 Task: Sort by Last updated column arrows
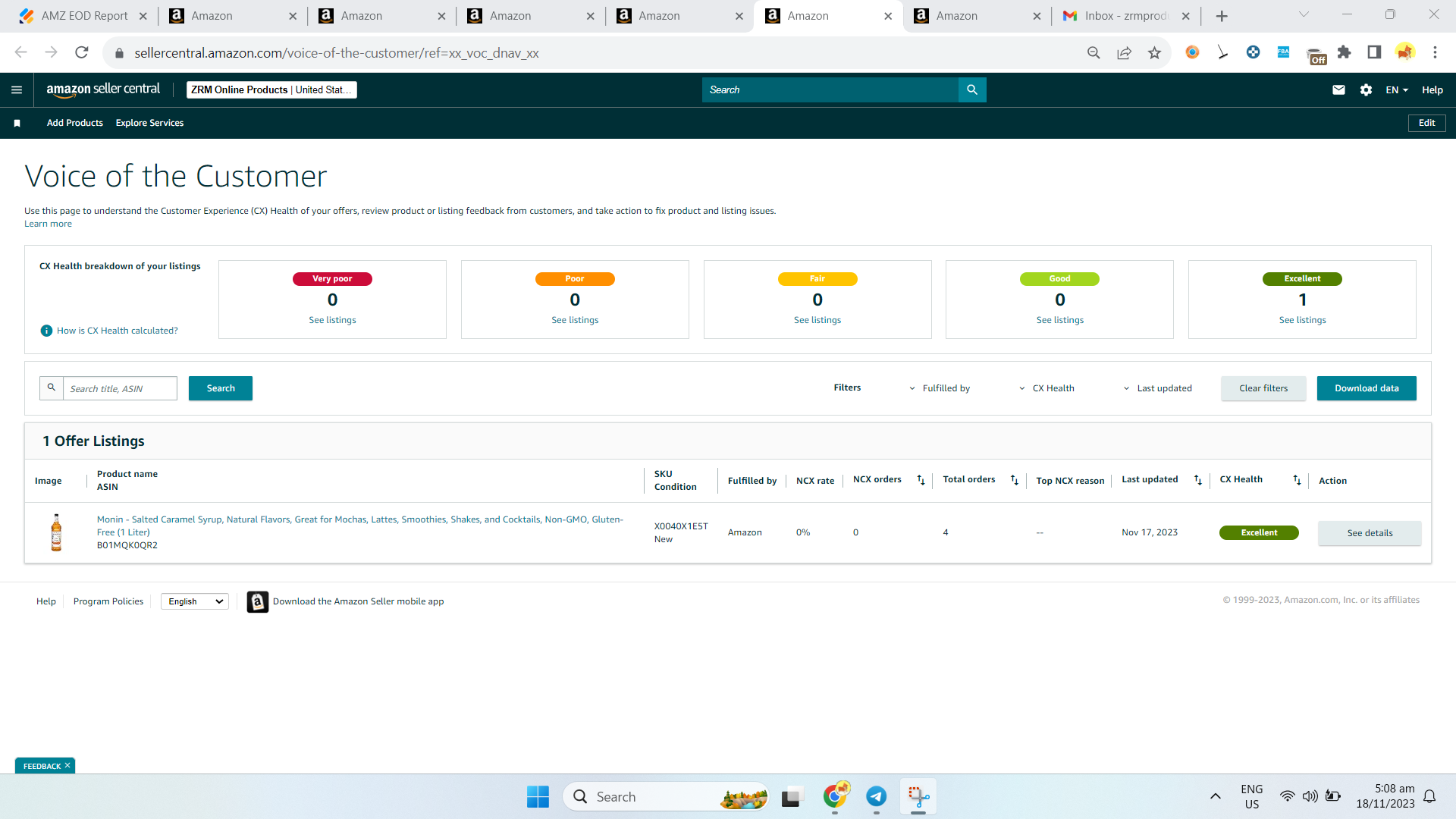(1197, 480)
